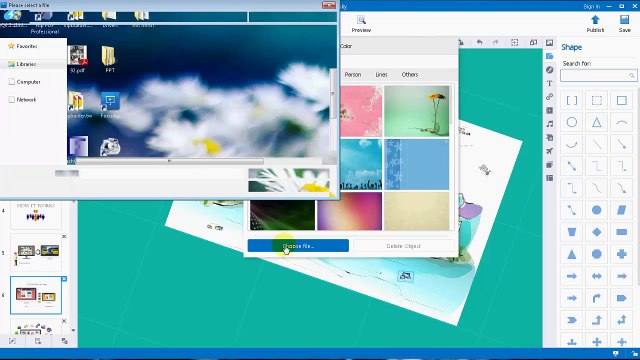Select the beige paper background thumbnail
This screenshot has height=360, width=640.
tap(416, 211)
